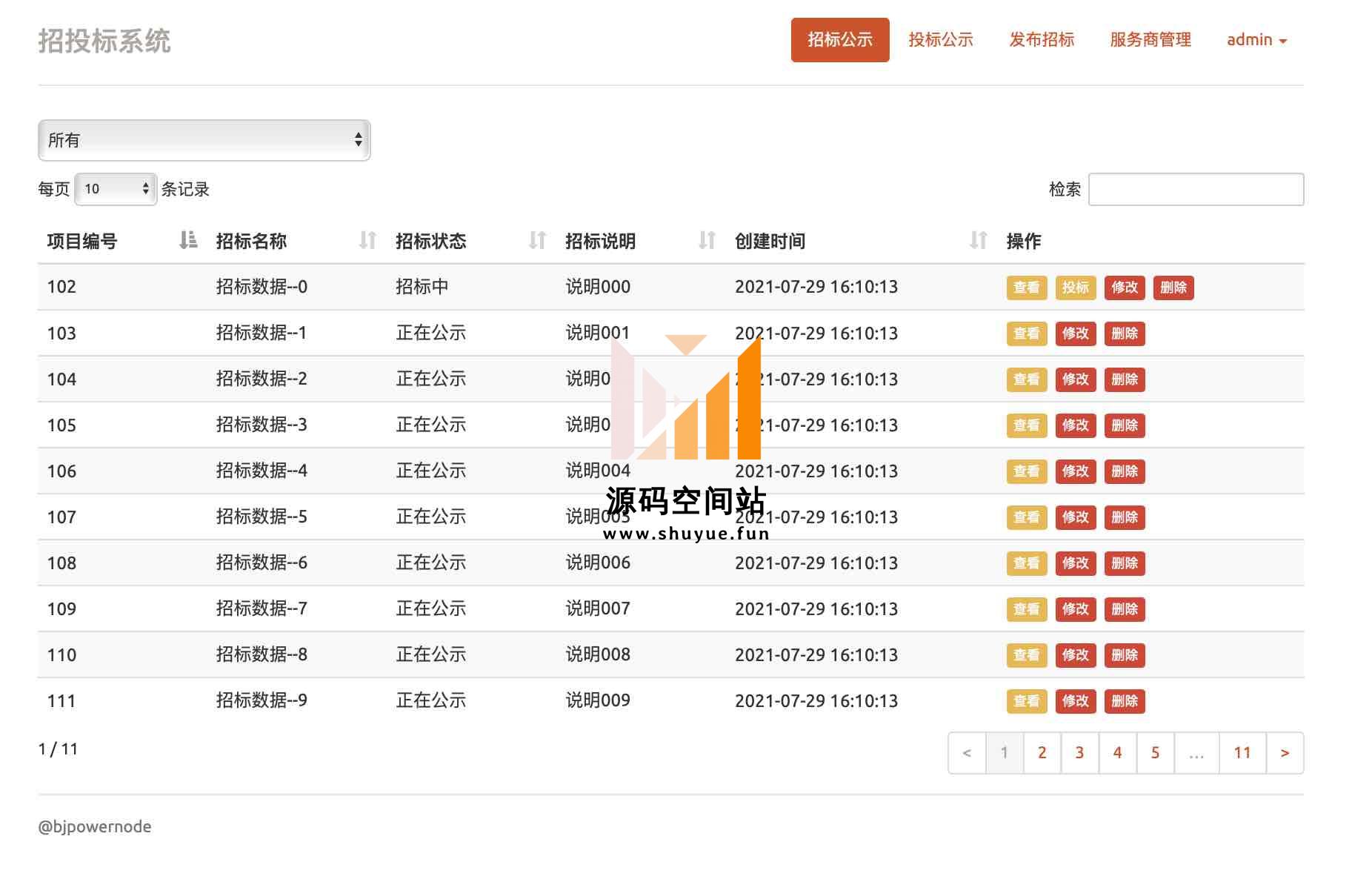Click 查看 for project 102
The height and width of the screenshot is (879, 1372).
coord(1027,288)
